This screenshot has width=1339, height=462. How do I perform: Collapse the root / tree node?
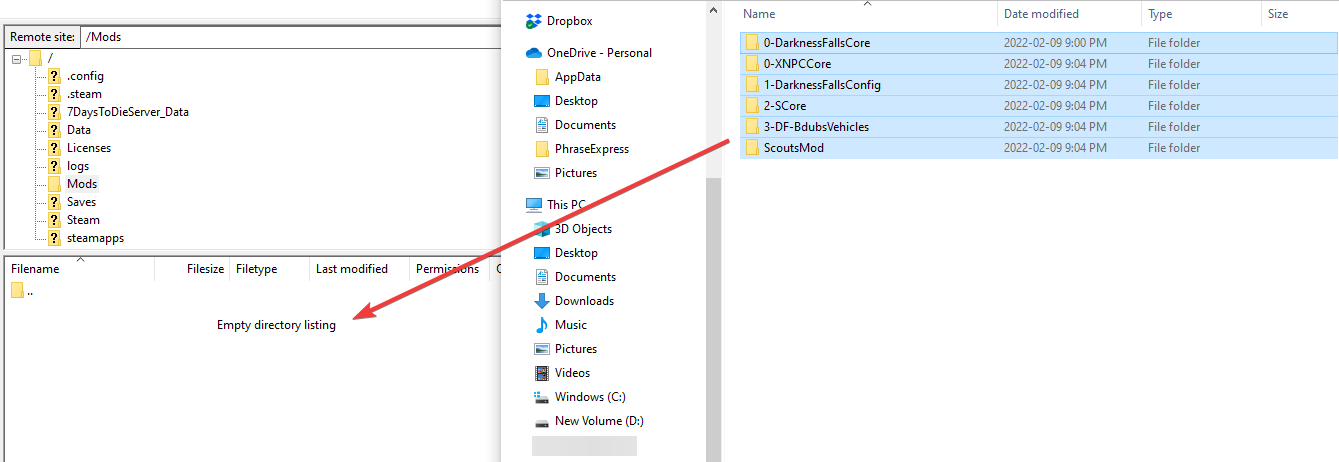[x=17, y=58]
